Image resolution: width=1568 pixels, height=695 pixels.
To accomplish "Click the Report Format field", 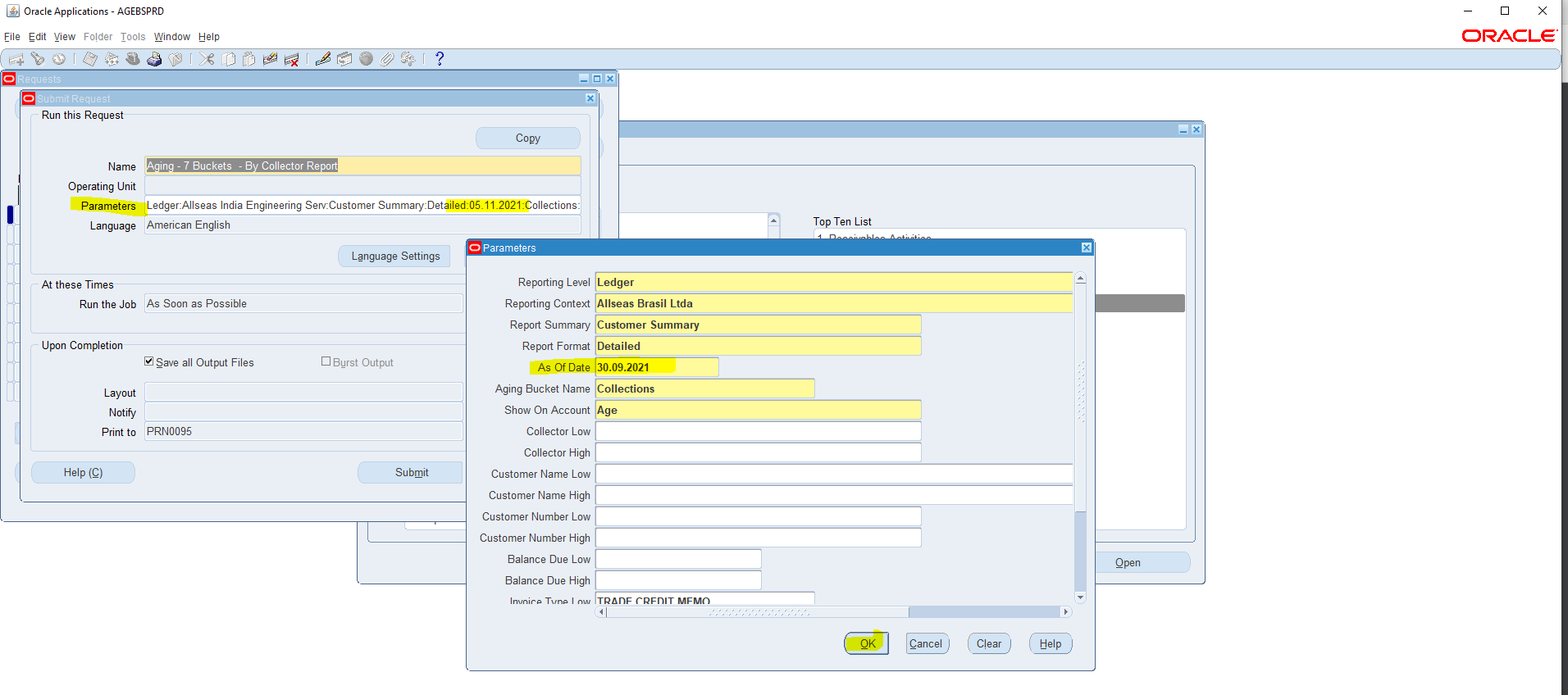I will pos(759,346).
